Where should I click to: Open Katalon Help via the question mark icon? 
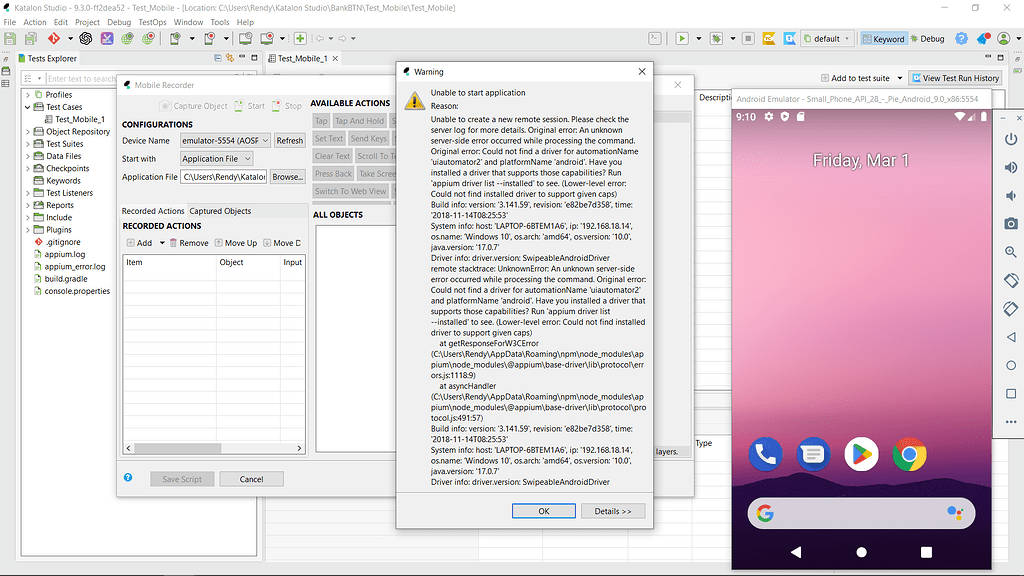pyautogui.click(x=961, y=38)
